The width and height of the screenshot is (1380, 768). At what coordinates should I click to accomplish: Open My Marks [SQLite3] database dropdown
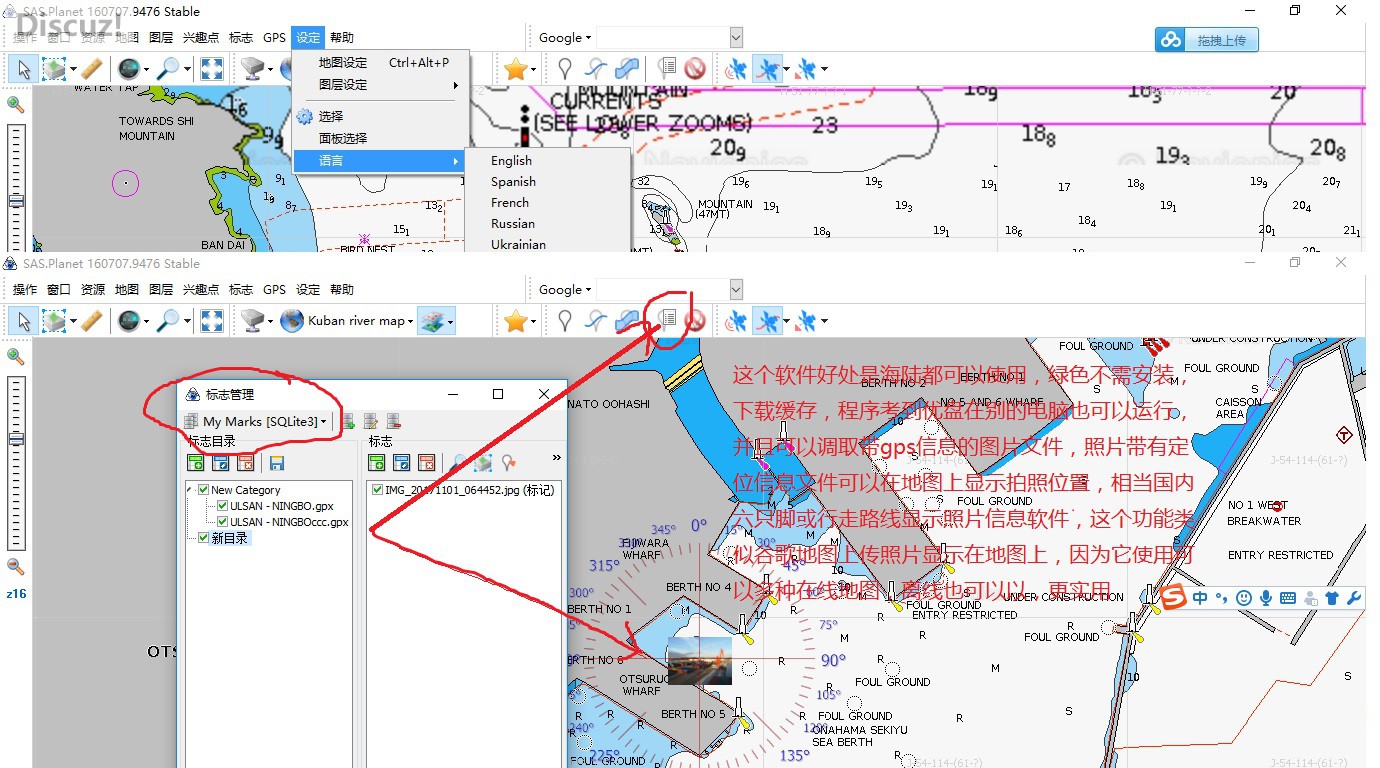tap(257, 422)
